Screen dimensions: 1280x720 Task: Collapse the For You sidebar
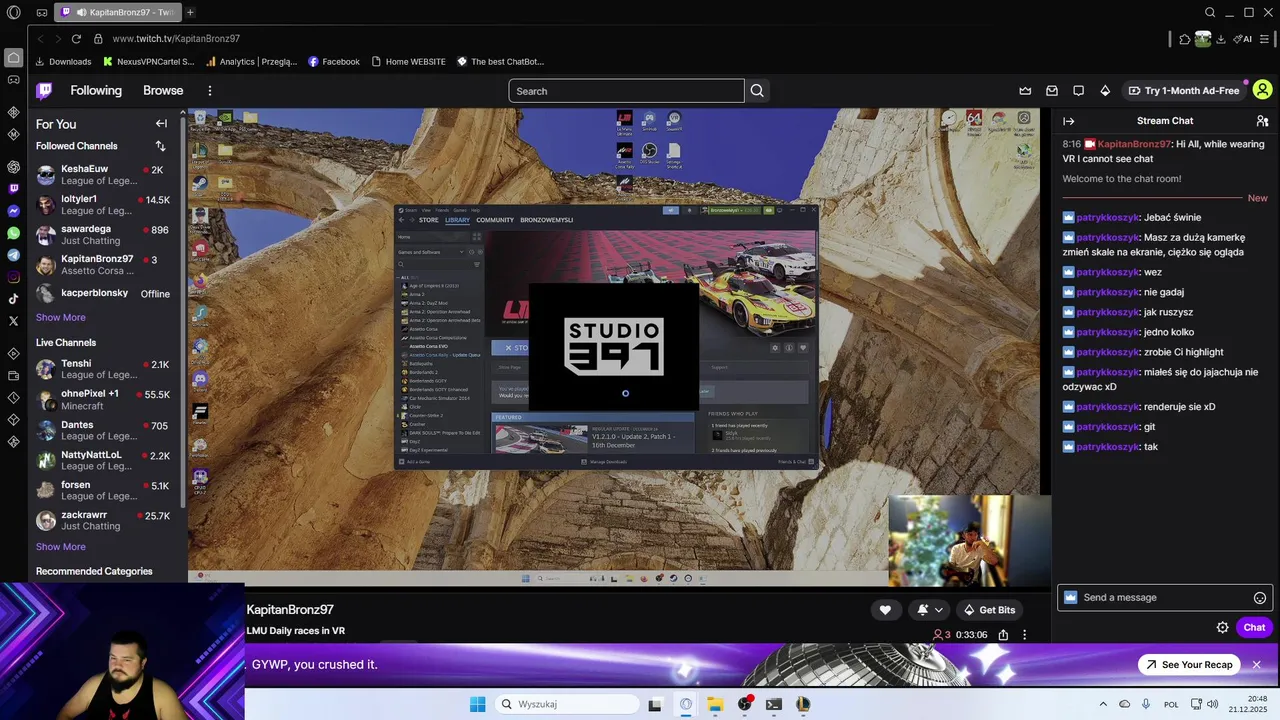pyautogui.click(x=161, y=124)
